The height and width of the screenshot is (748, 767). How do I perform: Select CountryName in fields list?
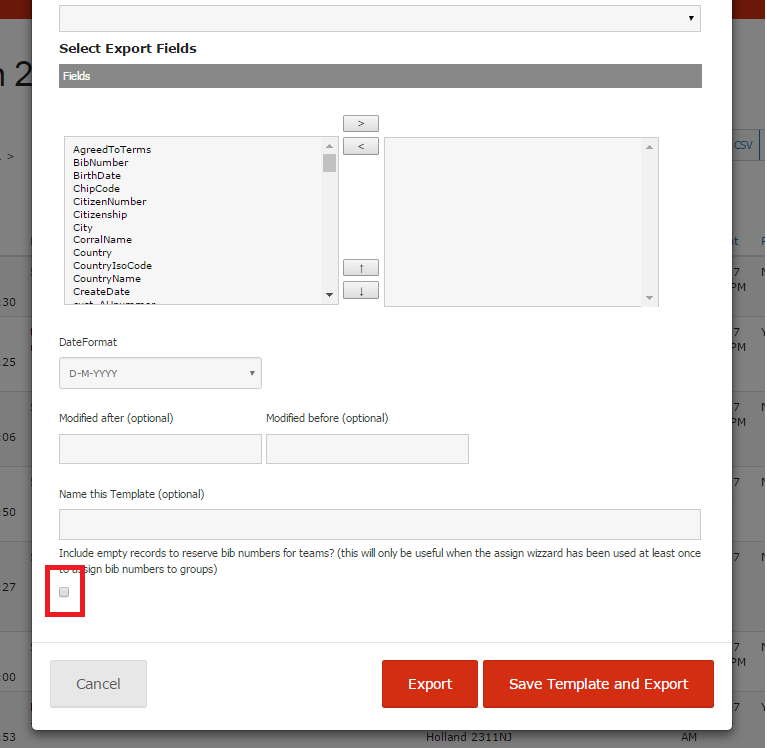coord(107,279)
